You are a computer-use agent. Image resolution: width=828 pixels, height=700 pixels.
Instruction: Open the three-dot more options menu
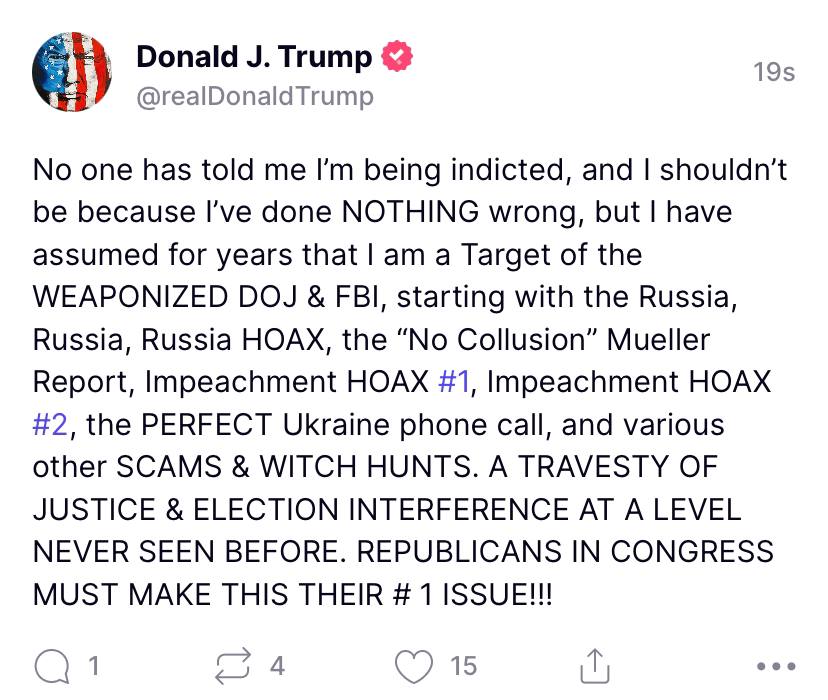775,665
